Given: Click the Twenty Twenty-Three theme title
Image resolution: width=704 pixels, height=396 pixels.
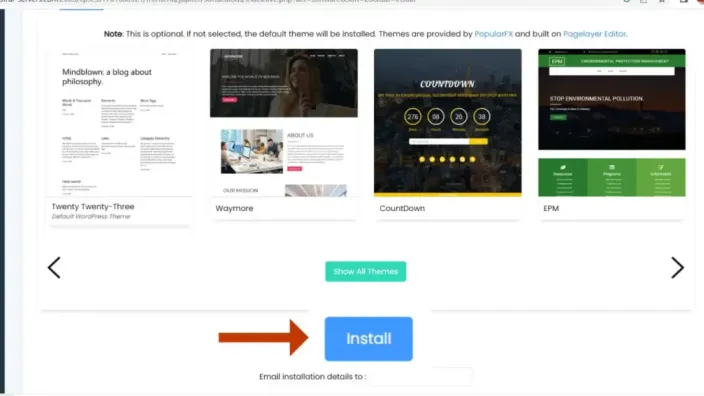Looking at the screenshot, I should click(93, 207).
